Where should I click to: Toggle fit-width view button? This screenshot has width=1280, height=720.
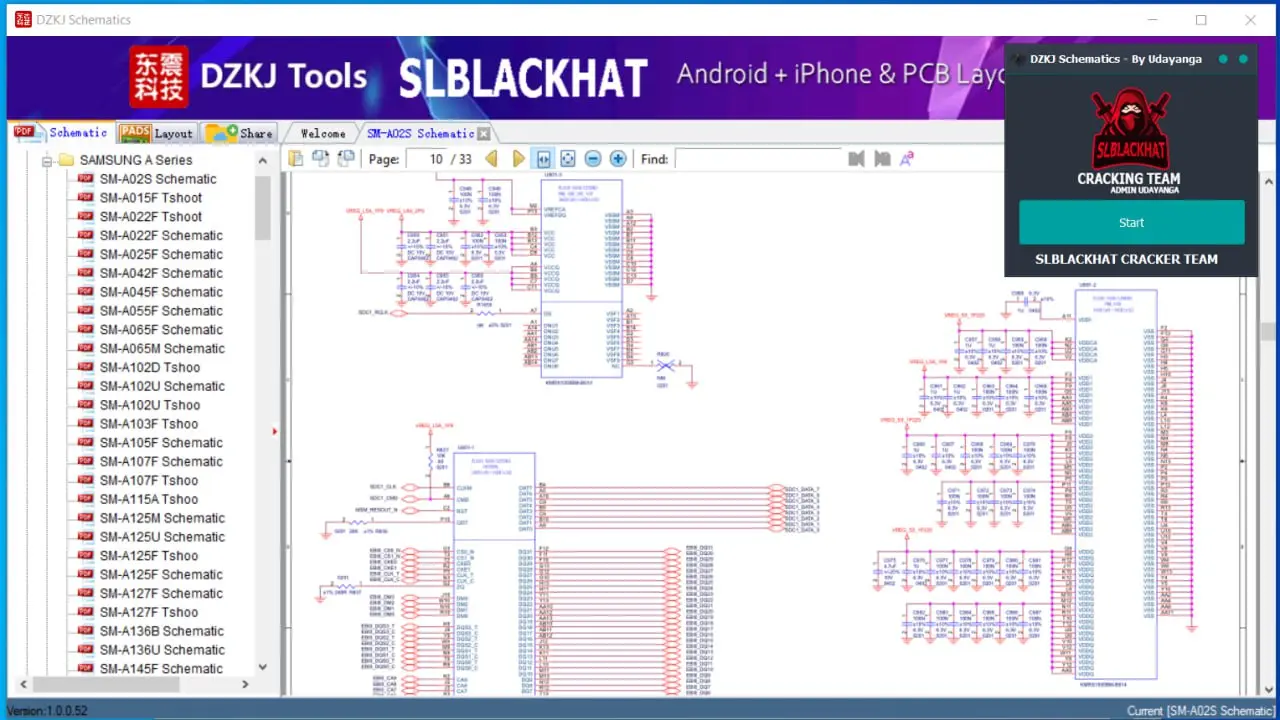click(543, 158)
